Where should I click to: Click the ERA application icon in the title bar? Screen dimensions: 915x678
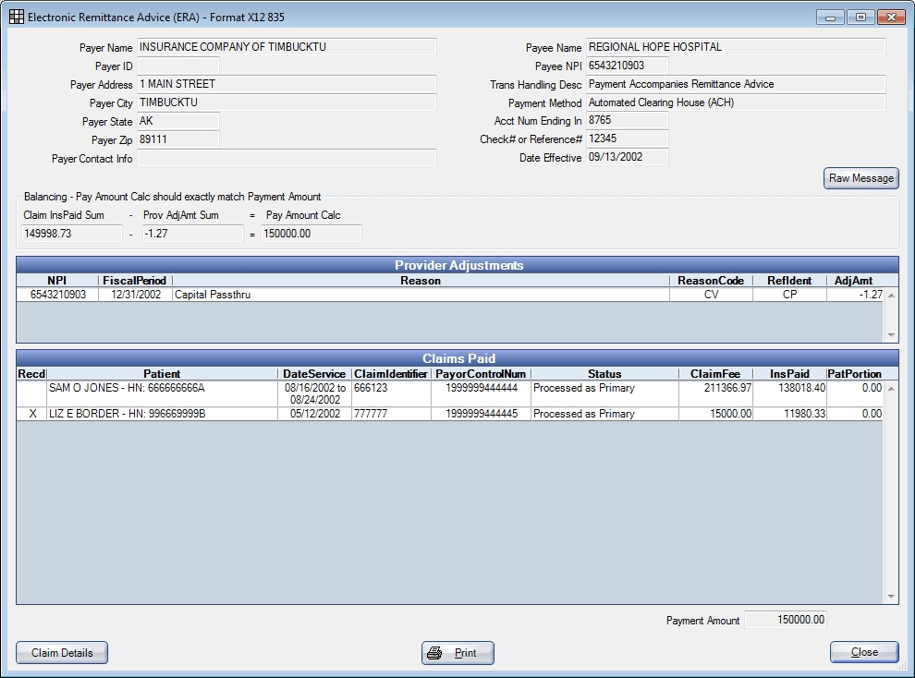point(17,16)
